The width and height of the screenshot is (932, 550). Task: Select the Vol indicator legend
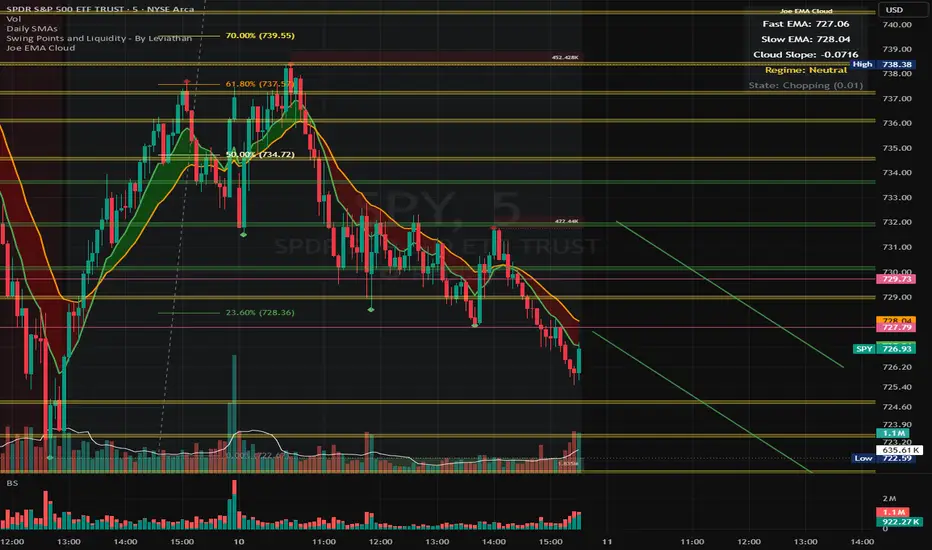click(13, 19)
